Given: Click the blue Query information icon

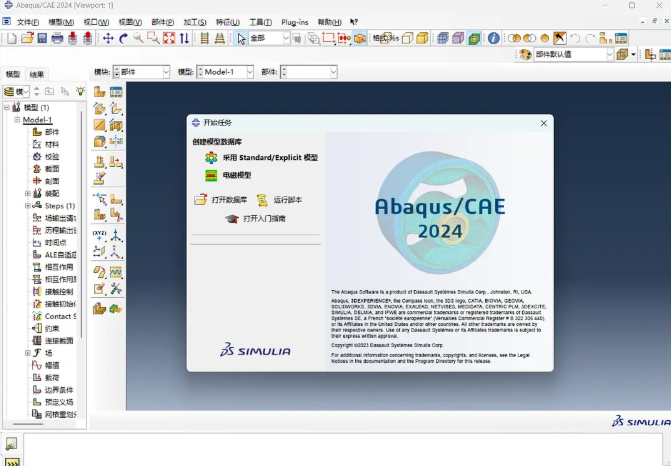Looking at the screenshot, I should 493,38.
